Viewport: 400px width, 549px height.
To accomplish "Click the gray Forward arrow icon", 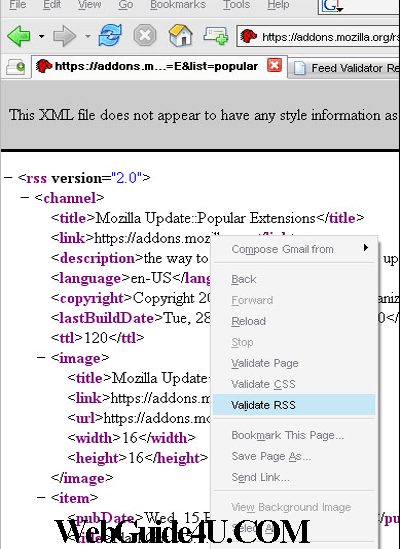I will pyautogui.click(x=64, y=36).
